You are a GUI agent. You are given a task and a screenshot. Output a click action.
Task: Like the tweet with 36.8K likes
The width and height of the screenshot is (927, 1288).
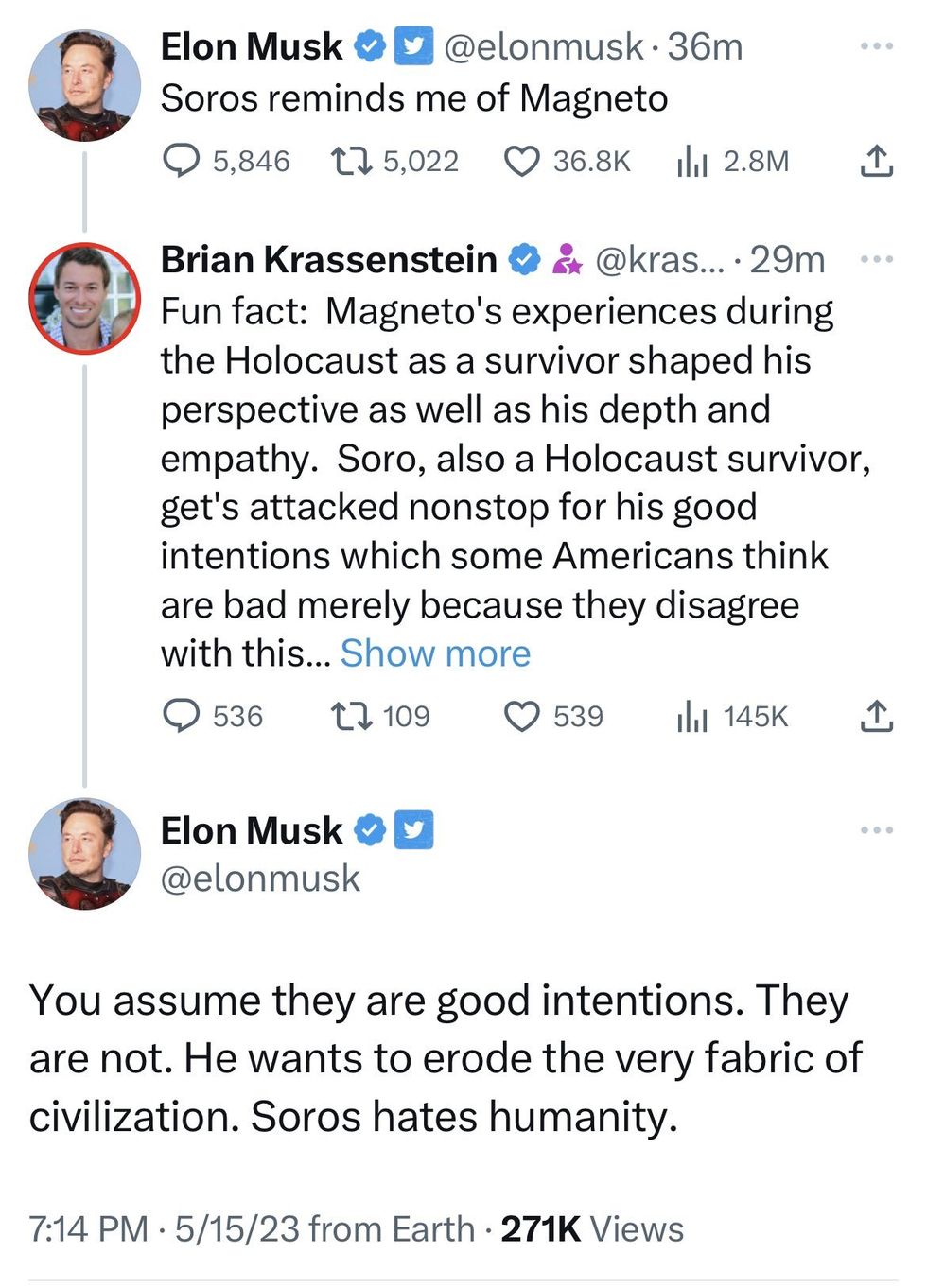tap(521, 162)
